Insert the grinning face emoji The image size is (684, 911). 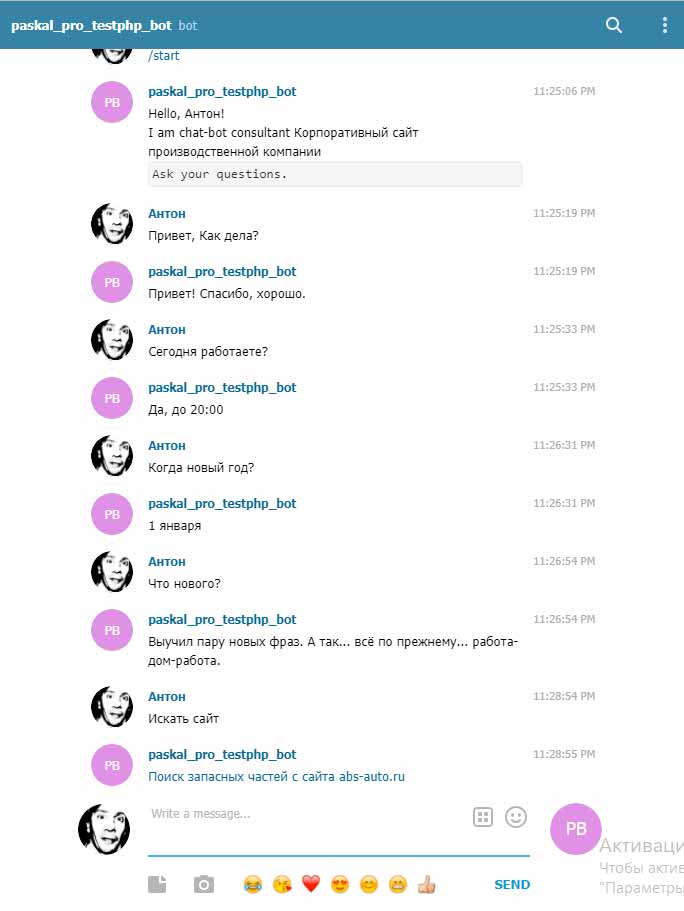pyautogui.click(x=398, y=884)
